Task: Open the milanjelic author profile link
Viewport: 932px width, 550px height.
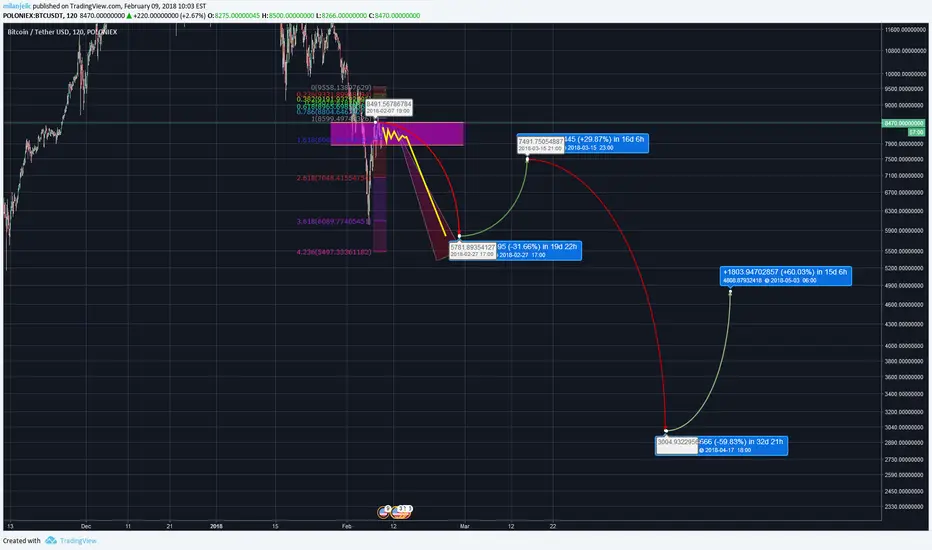Action: coord(17,6)
